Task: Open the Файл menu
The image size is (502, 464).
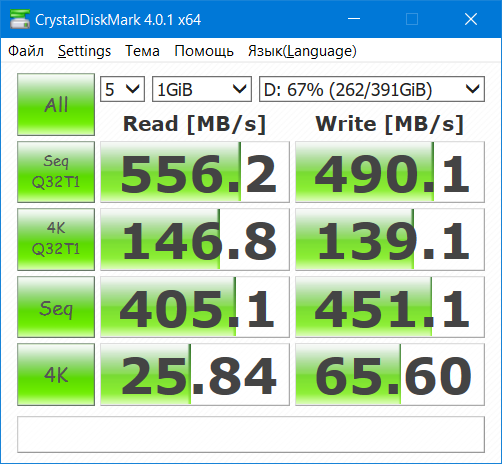Action: 26,51
